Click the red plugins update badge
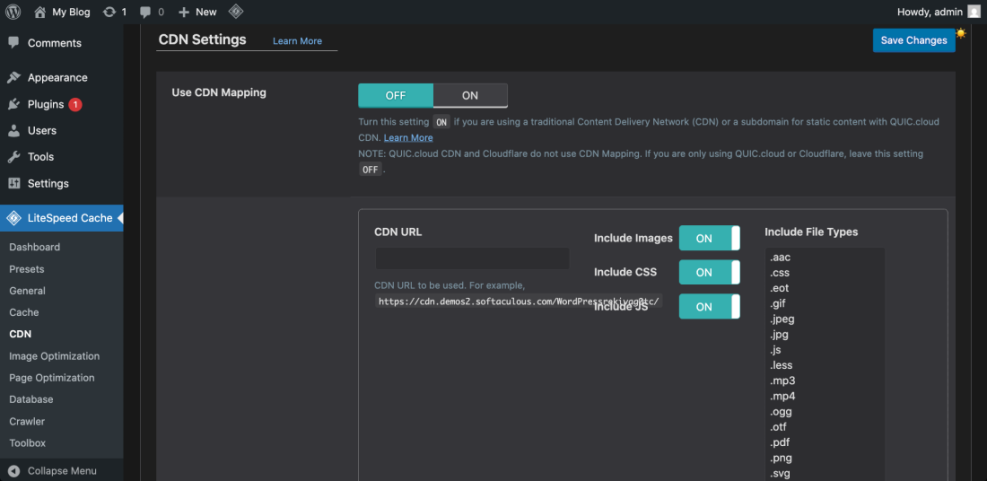This screenshot has height=481, width=987. pyautogui.click(x=75, y=105)
